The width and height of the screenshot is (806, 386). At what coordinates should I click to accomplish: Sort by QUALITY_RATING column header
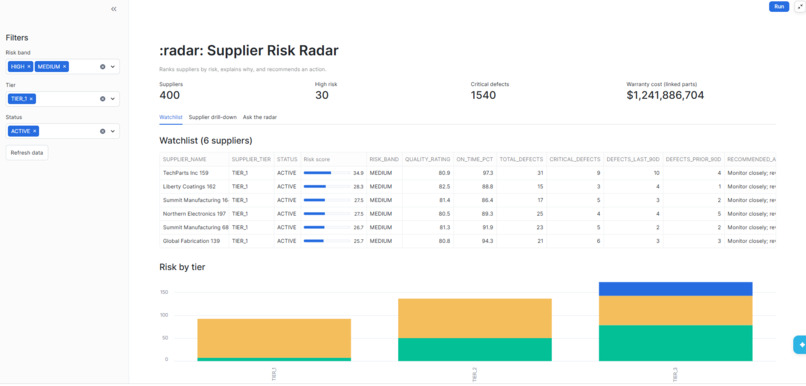point(428,159)
